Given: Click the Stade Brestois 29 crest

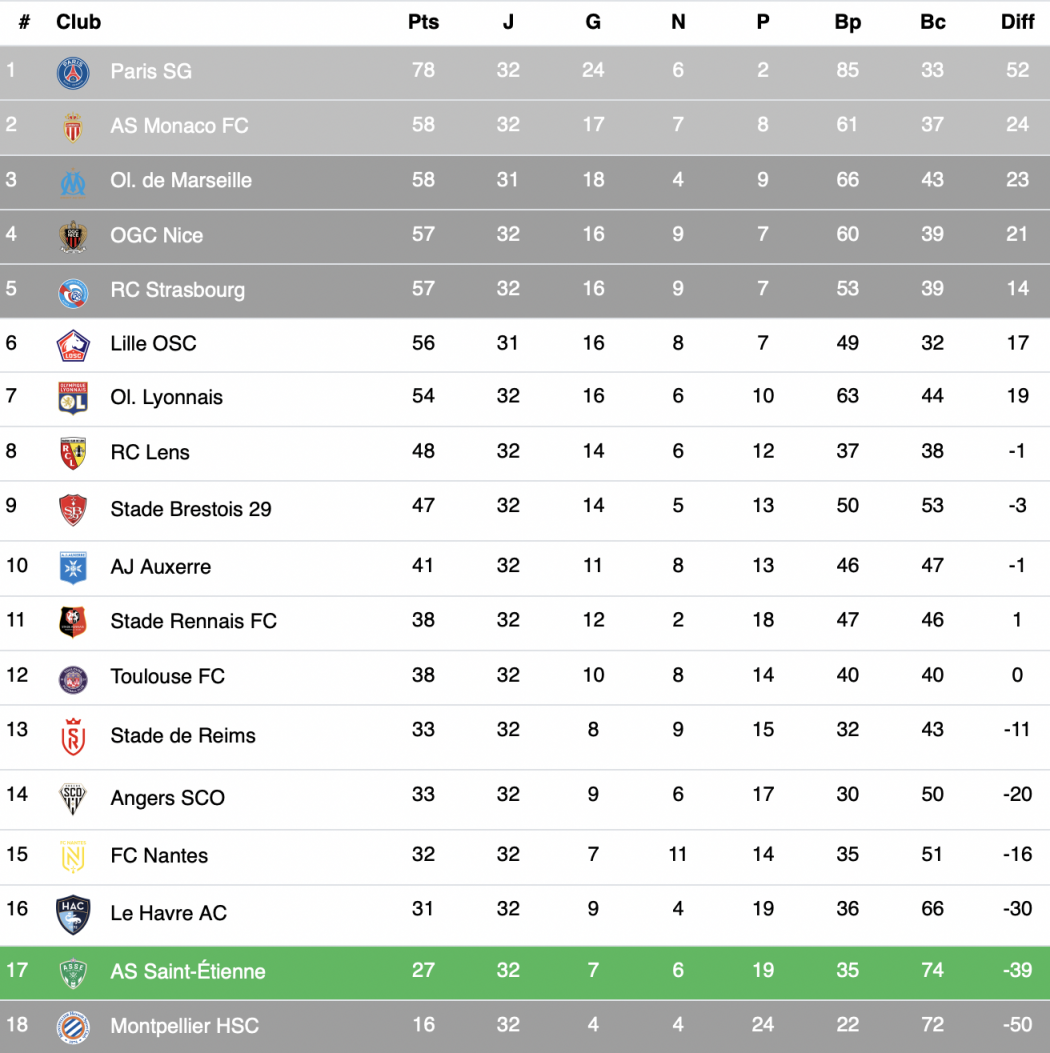Looking at the screenshot, I should point(73,510).
